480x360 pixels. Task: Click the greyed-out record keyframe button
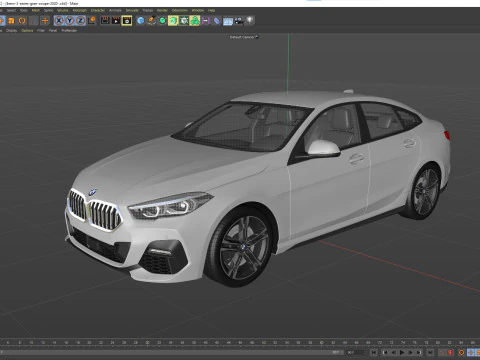442,352
